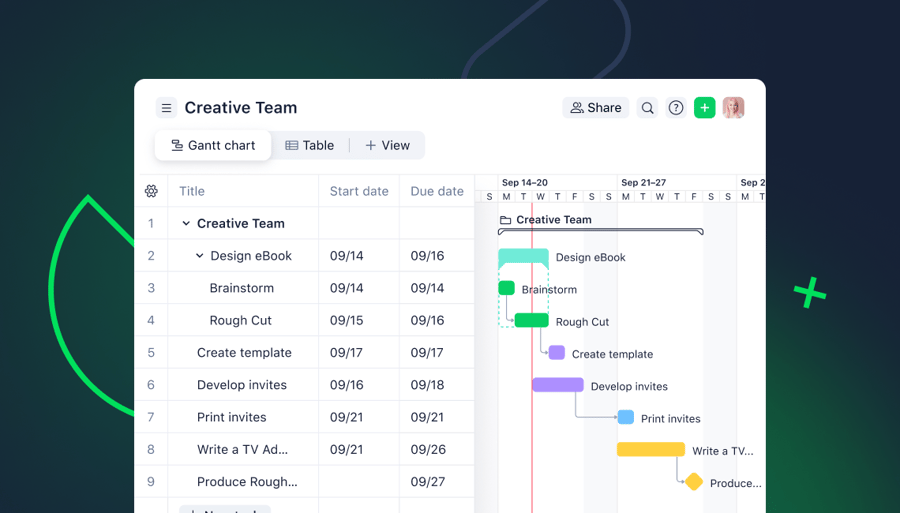Image resolution: width=900 pixels, height=513 pixels.
Task: Click the Sep 21–27 week header
Action: point(643,182)
